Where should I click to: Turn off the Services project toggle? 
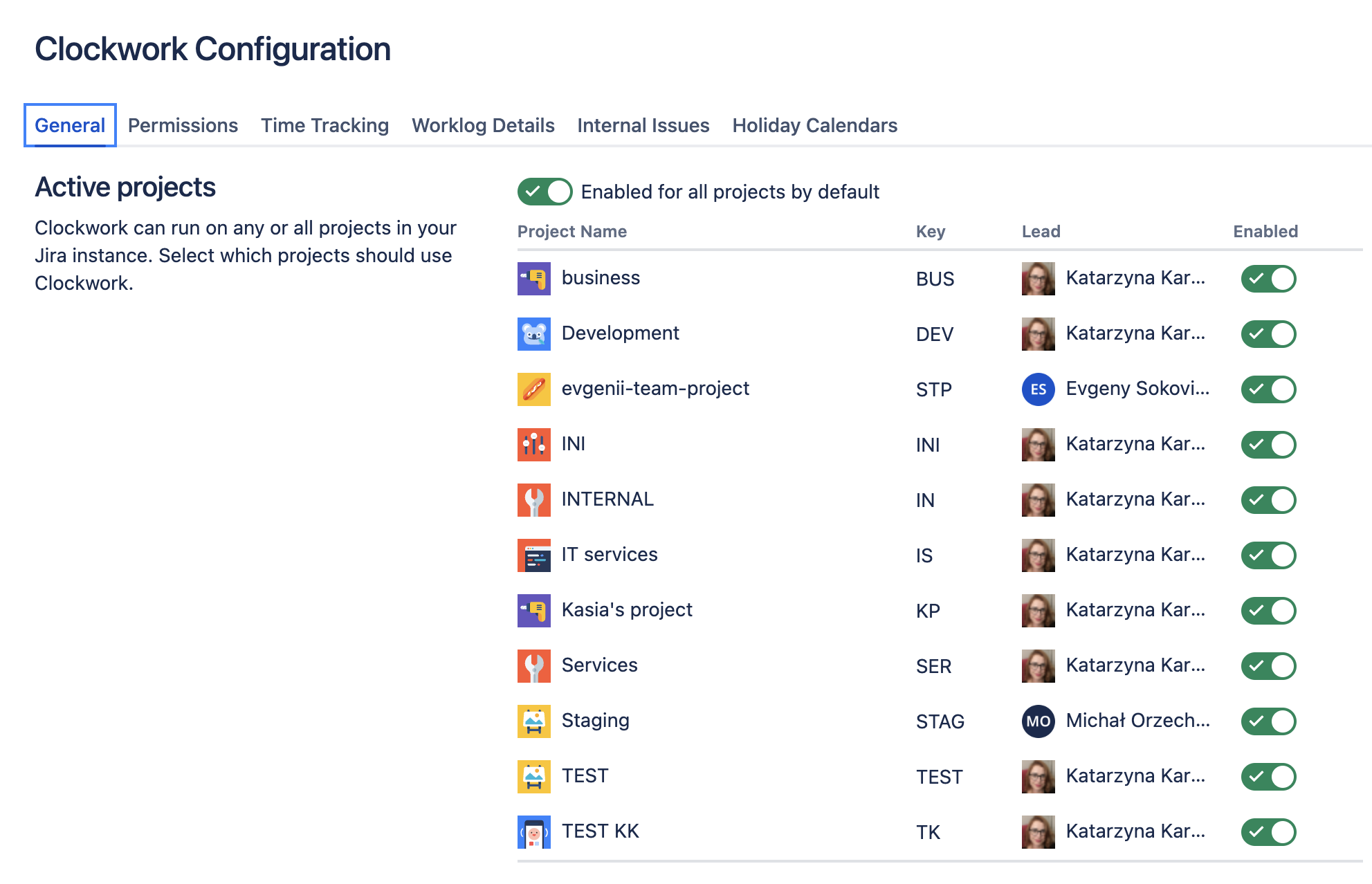pyautogui.click(x=1268, y=666)
